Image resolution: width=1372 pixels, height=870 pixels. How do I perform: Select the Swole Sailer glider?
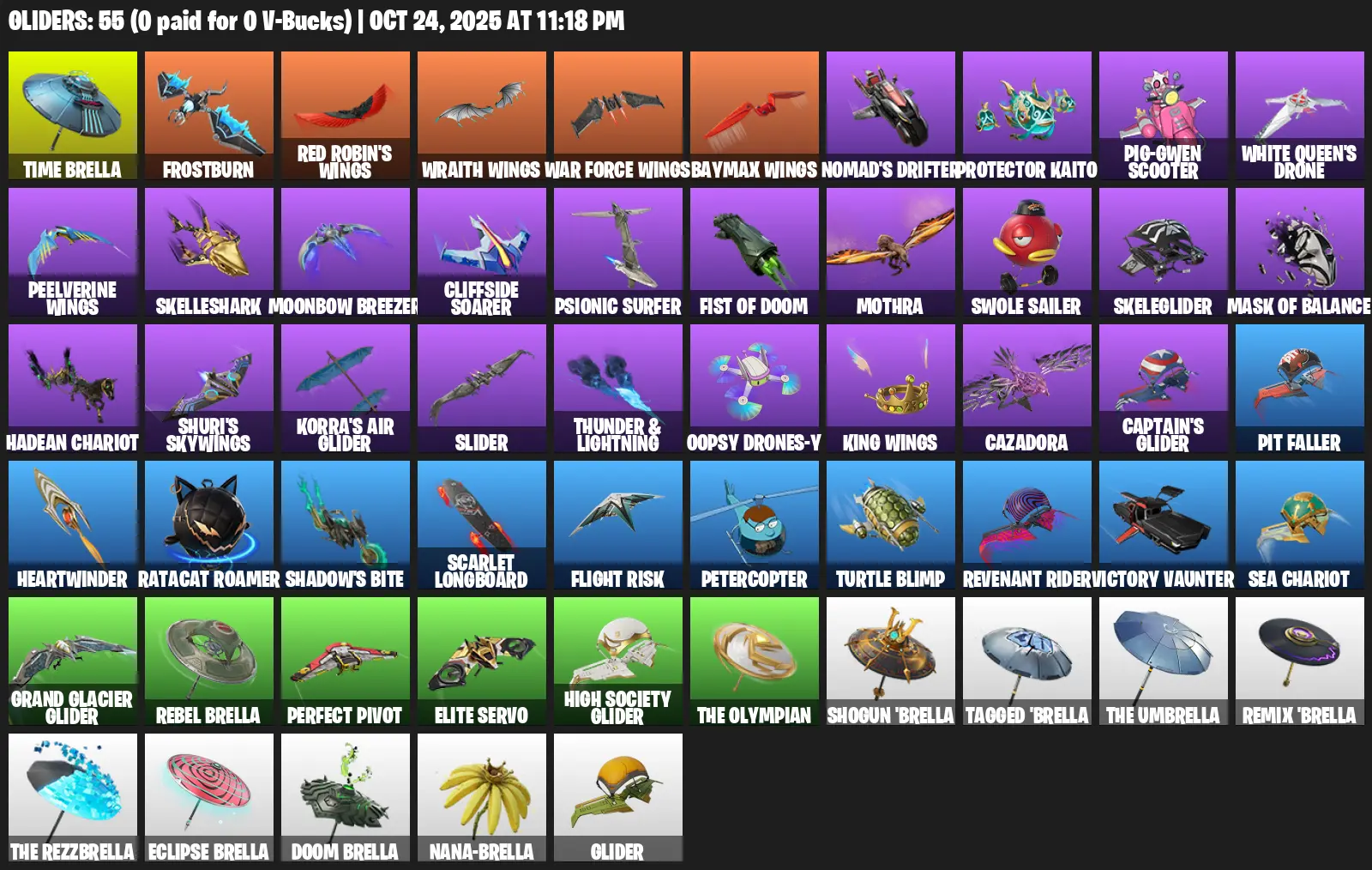click(1027, 251)
